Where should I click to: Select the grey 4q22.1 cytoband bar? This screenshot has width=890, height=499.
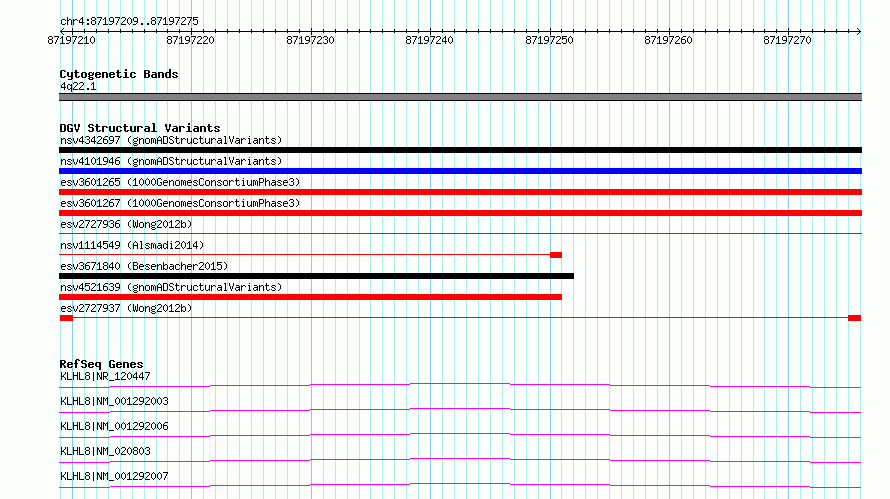460,97
